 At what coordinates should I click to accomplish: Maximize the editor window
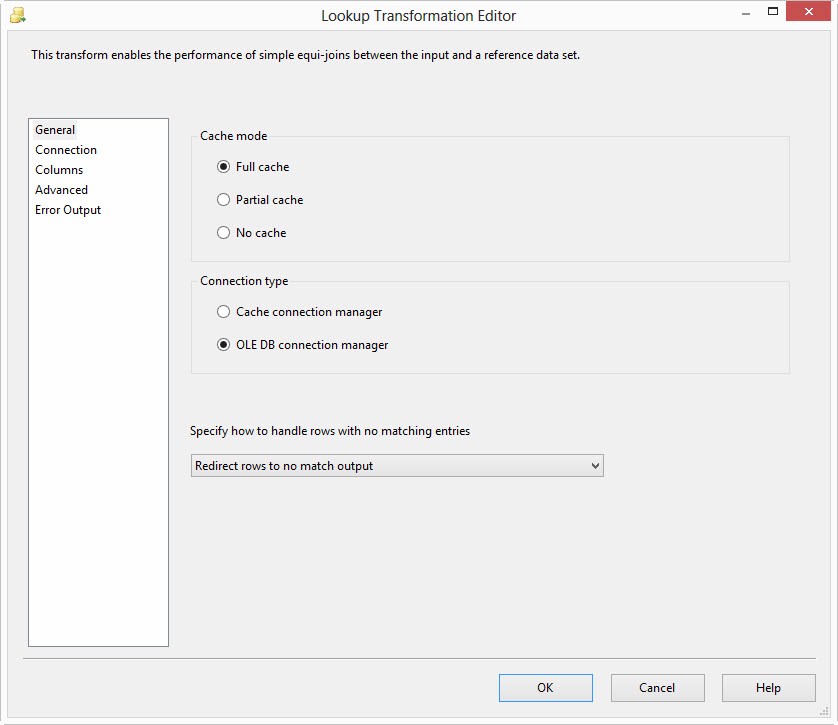[x=773, y=12]
